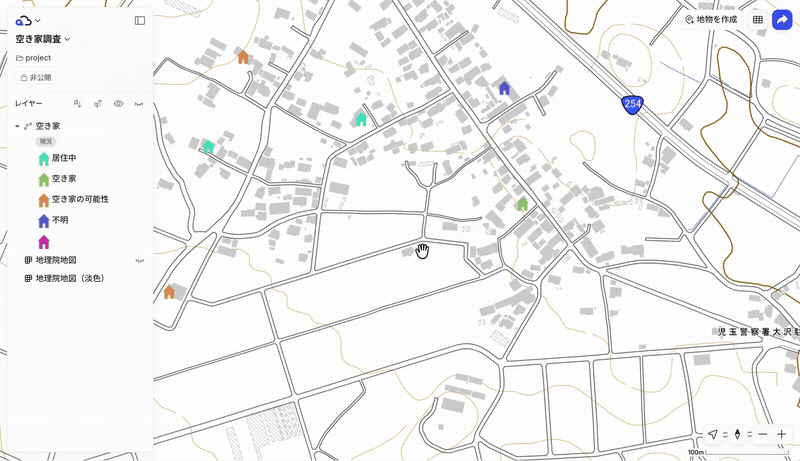Select the 空き家 point layer row
800x461 pixels.
click(80, 126)
